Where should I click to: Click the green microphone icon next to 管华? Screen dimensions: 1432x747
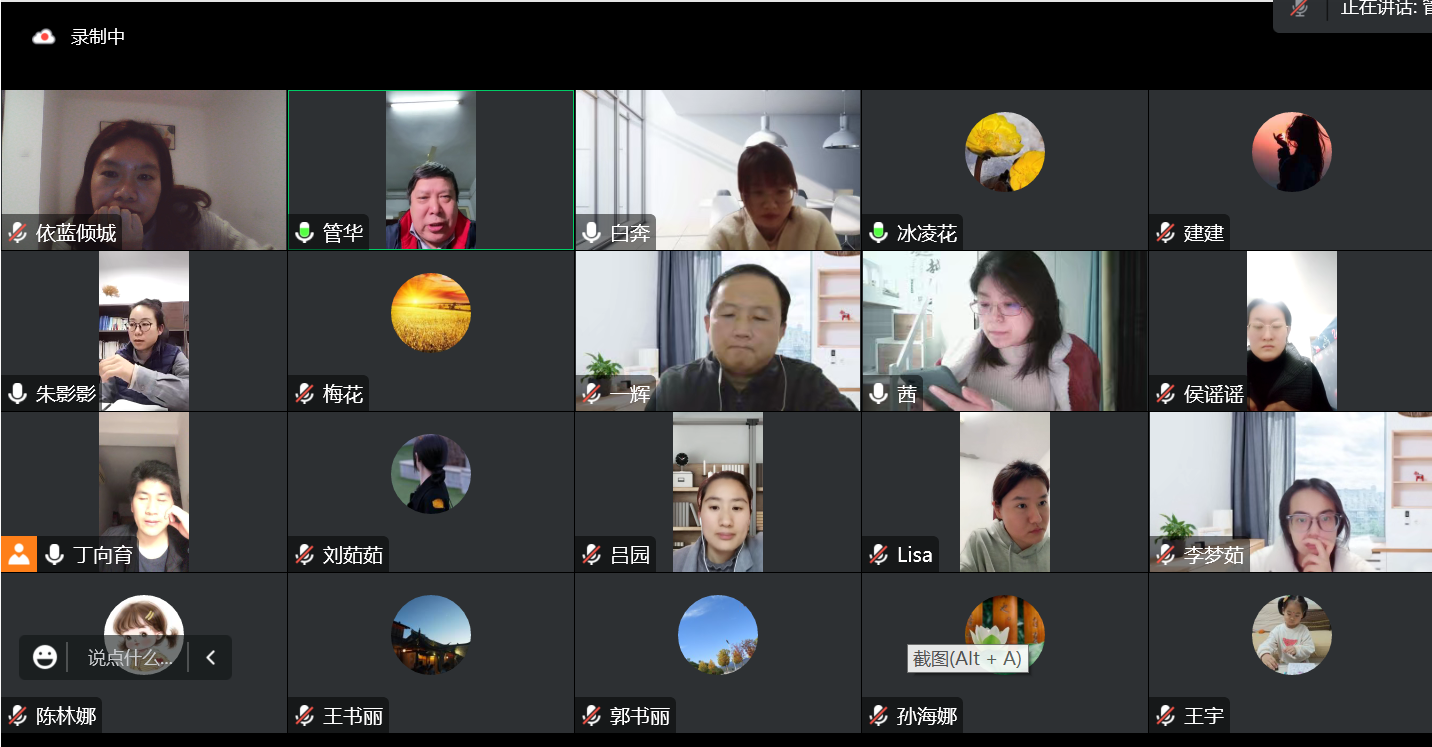[305, 233]
